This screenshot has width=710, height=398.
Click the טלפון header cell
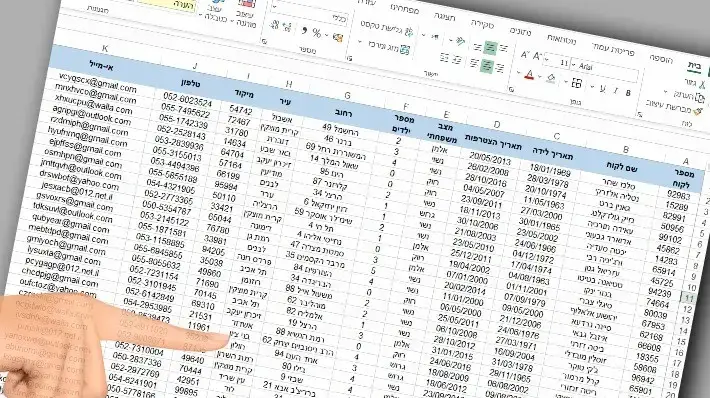point(190,83)
